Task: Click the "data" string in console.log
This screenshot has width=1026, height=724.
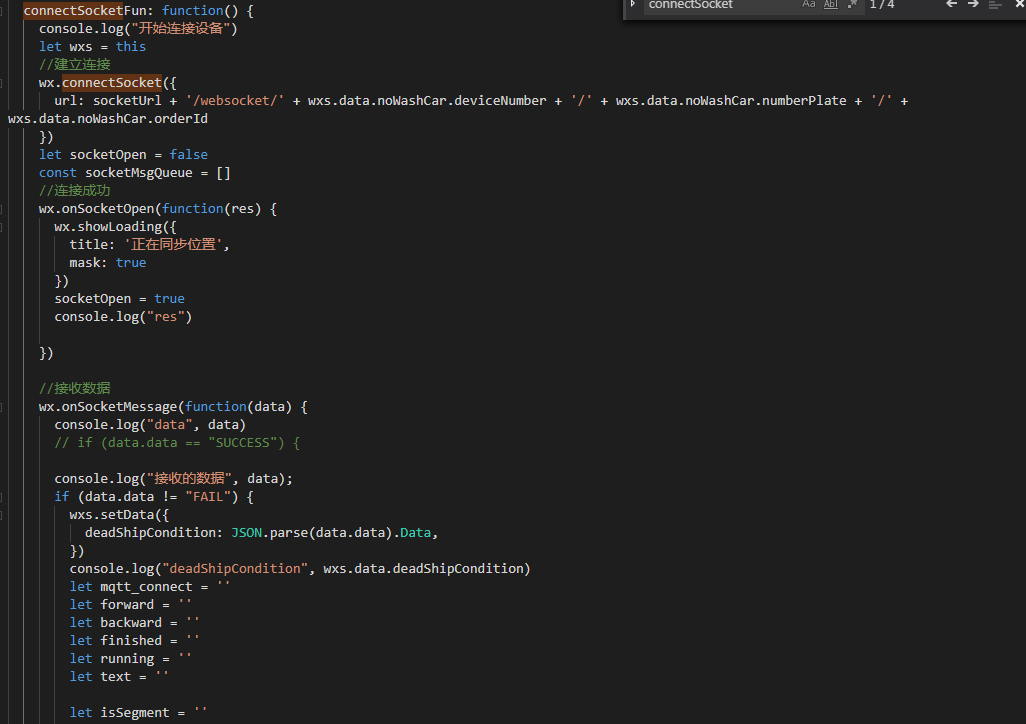Action: click(169, 425)
